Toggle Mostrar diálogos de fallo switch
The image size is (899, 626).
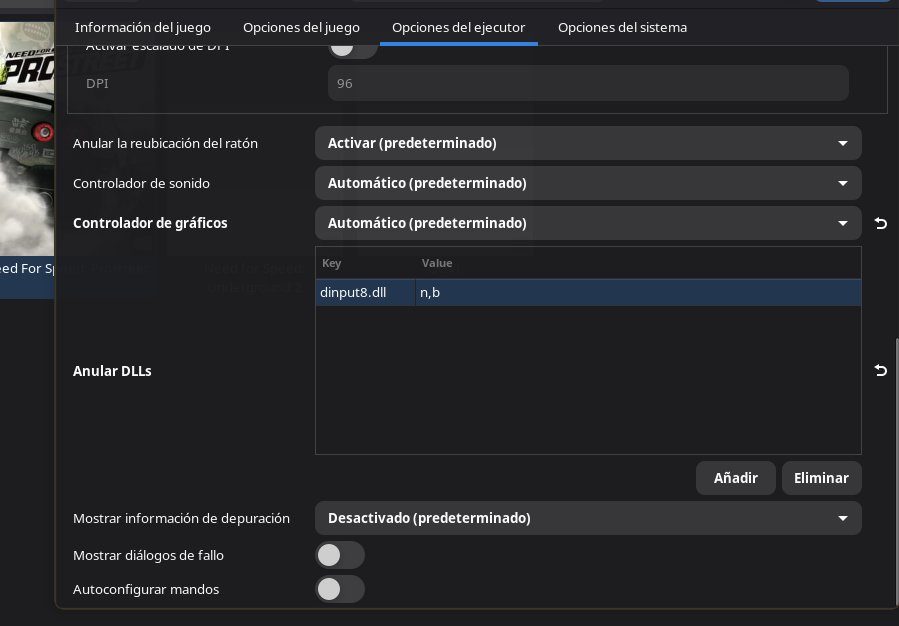tap(339, 555)
